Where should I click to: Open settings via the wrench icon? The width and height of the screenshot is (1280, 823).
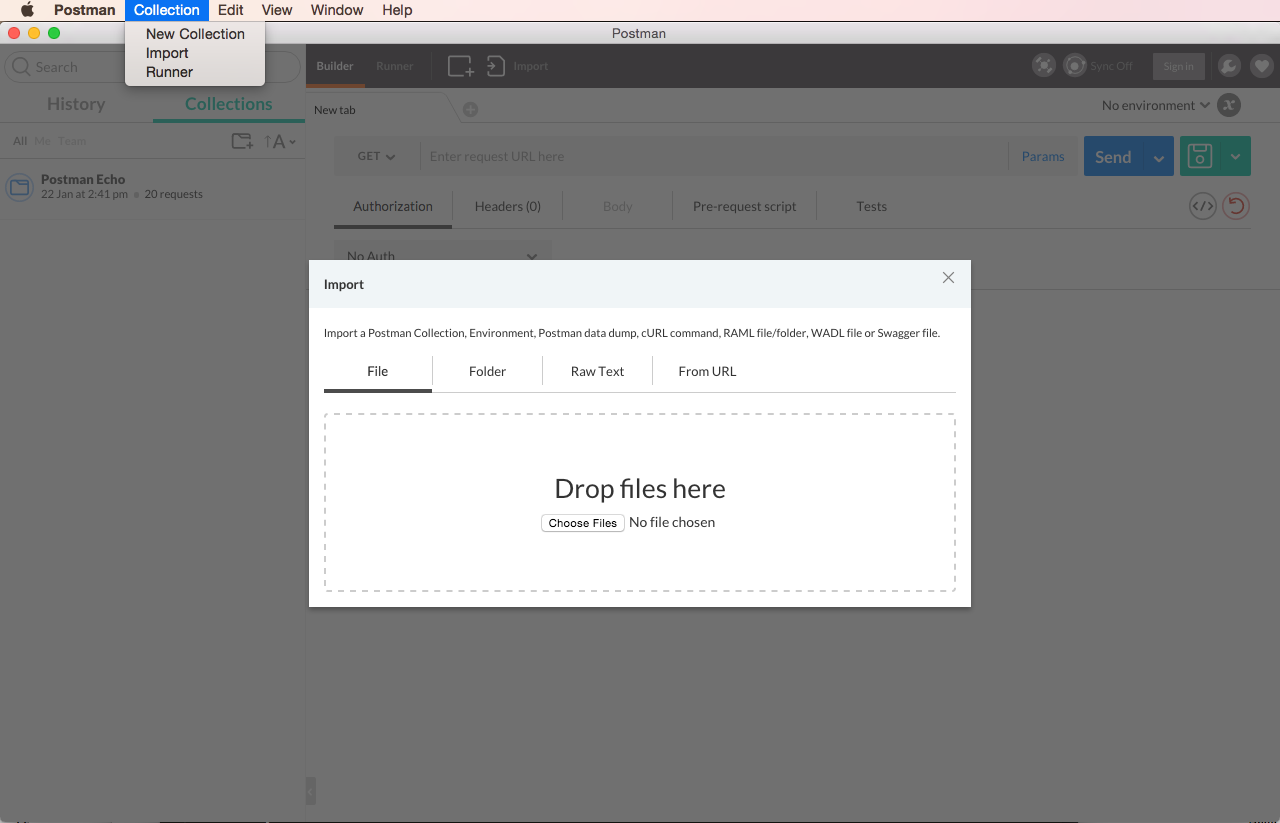1229,66
